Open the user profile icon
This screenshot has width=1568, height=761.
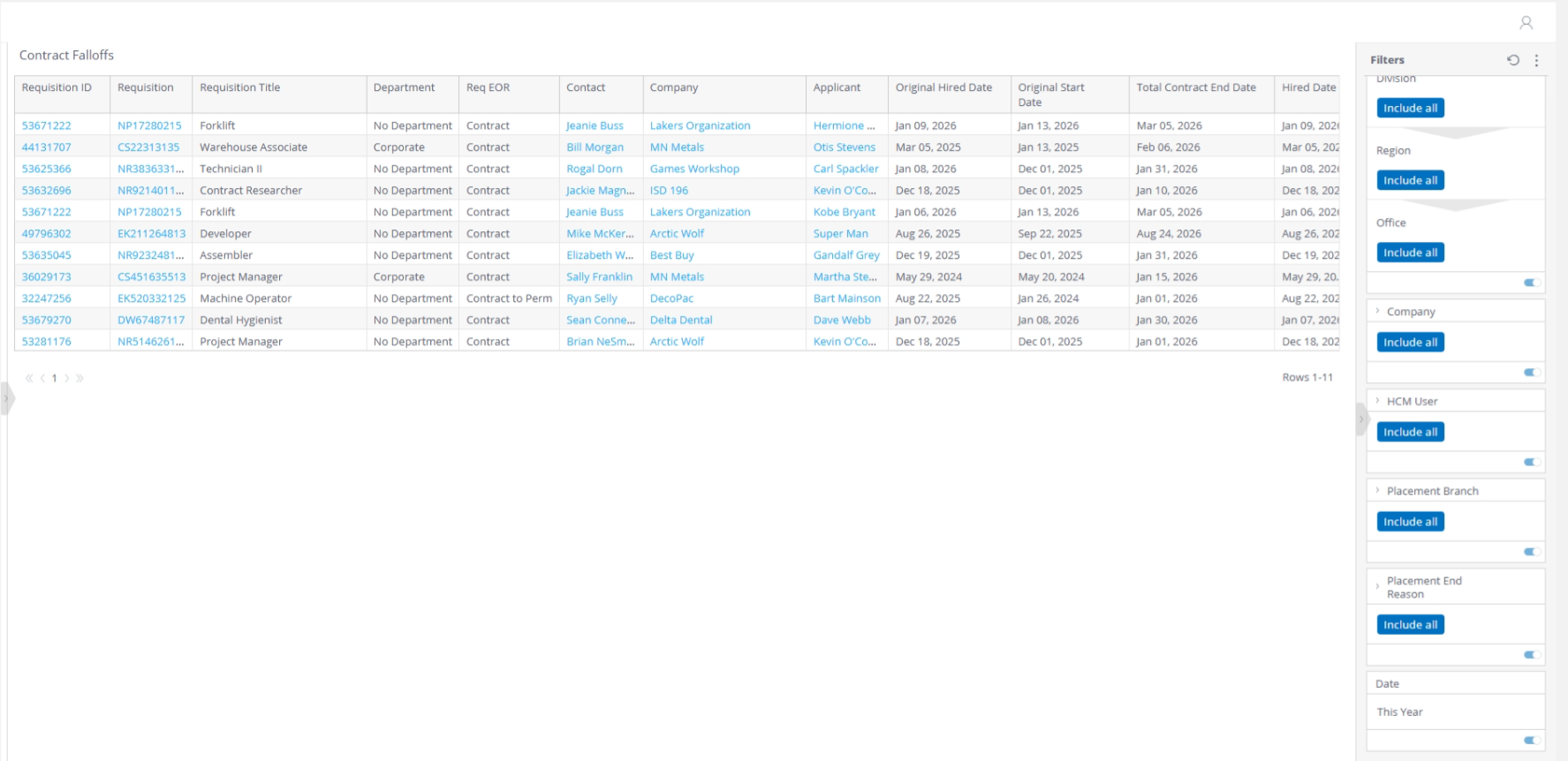pos(1526,23)
